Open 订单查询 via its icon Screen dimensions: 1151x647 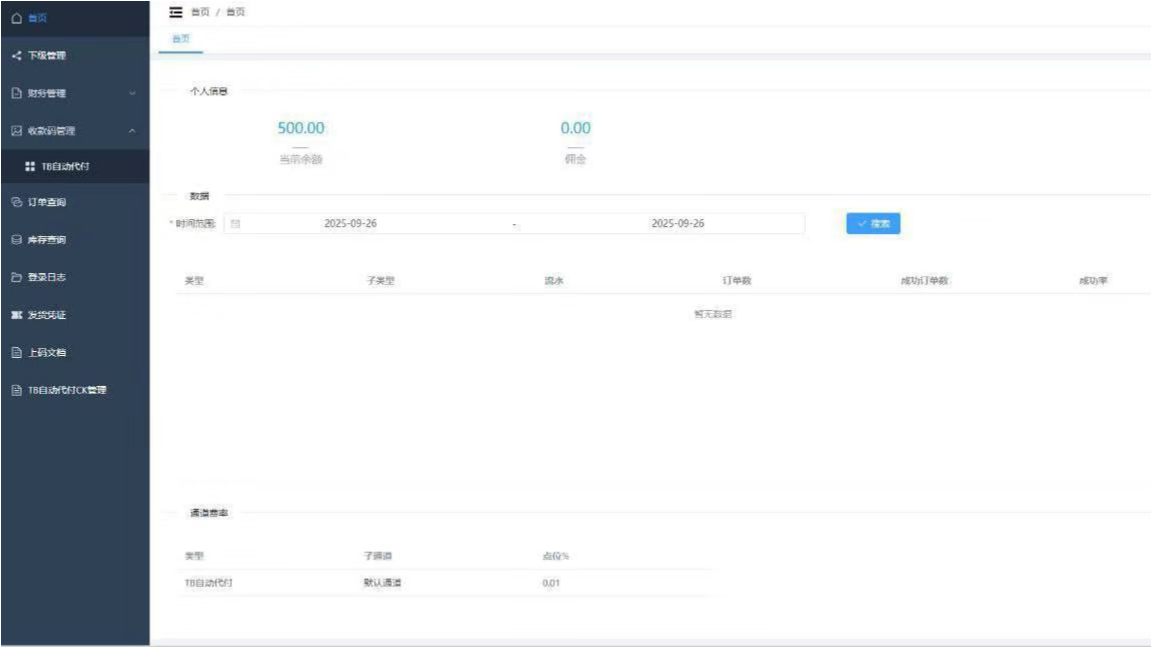(16, 202)
